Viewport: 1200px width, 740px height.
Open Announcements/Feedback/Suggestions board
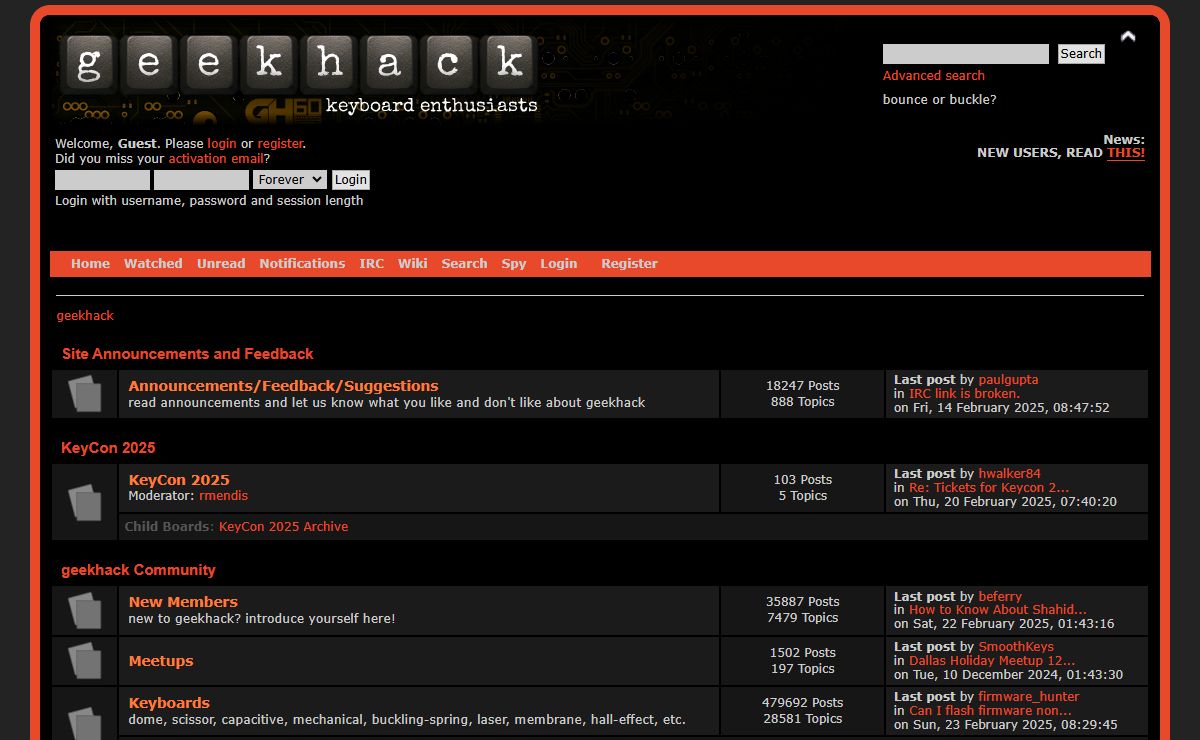pyautogui.click(x=283, y=386)
